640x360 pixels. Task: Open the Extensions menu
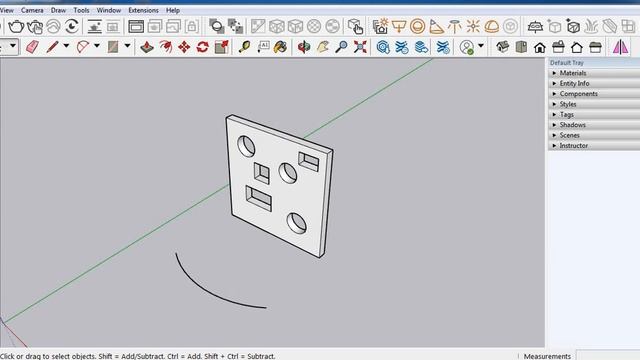click(143, 10)
